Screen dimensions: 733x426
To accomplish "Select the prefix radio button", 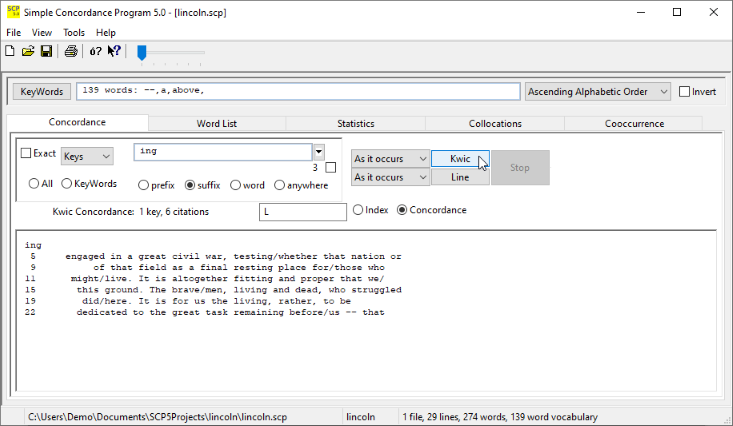I will (x=144, y=185).
